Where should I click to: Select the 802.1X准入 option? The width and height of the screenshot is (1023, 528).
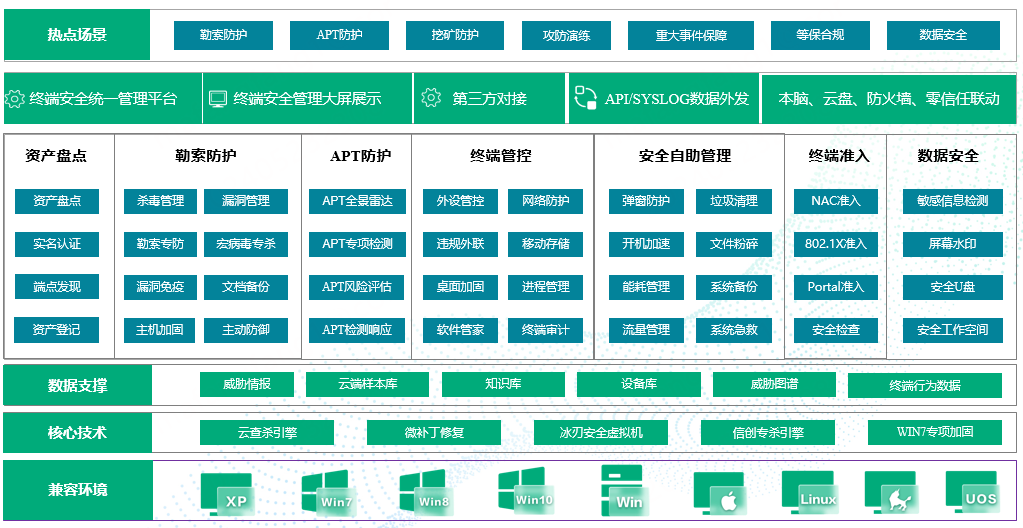coord(835,244)
